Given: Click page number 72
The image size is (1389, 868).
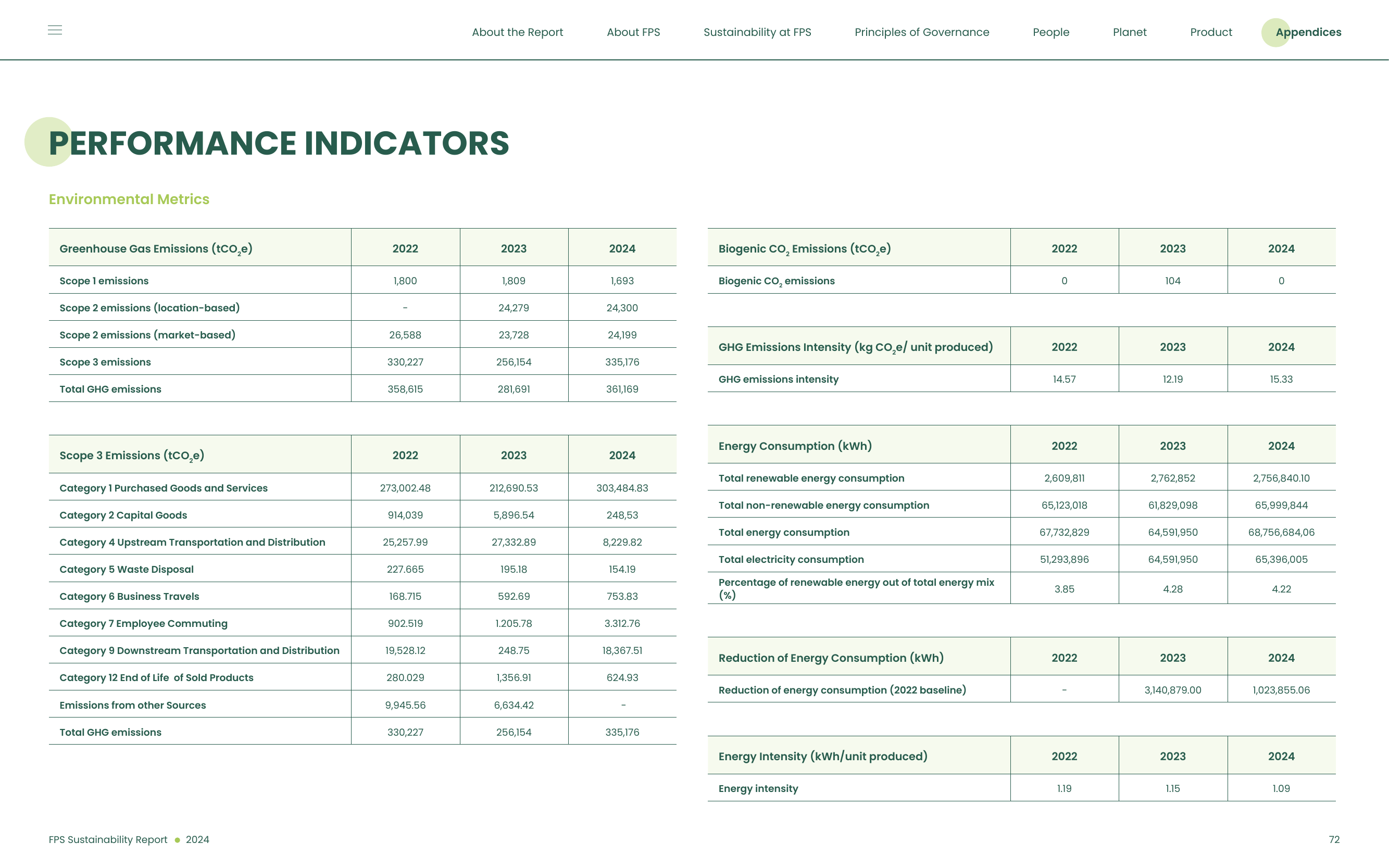Looking at the screenshot, I should pyautogui.click(x=1334, y=839).
